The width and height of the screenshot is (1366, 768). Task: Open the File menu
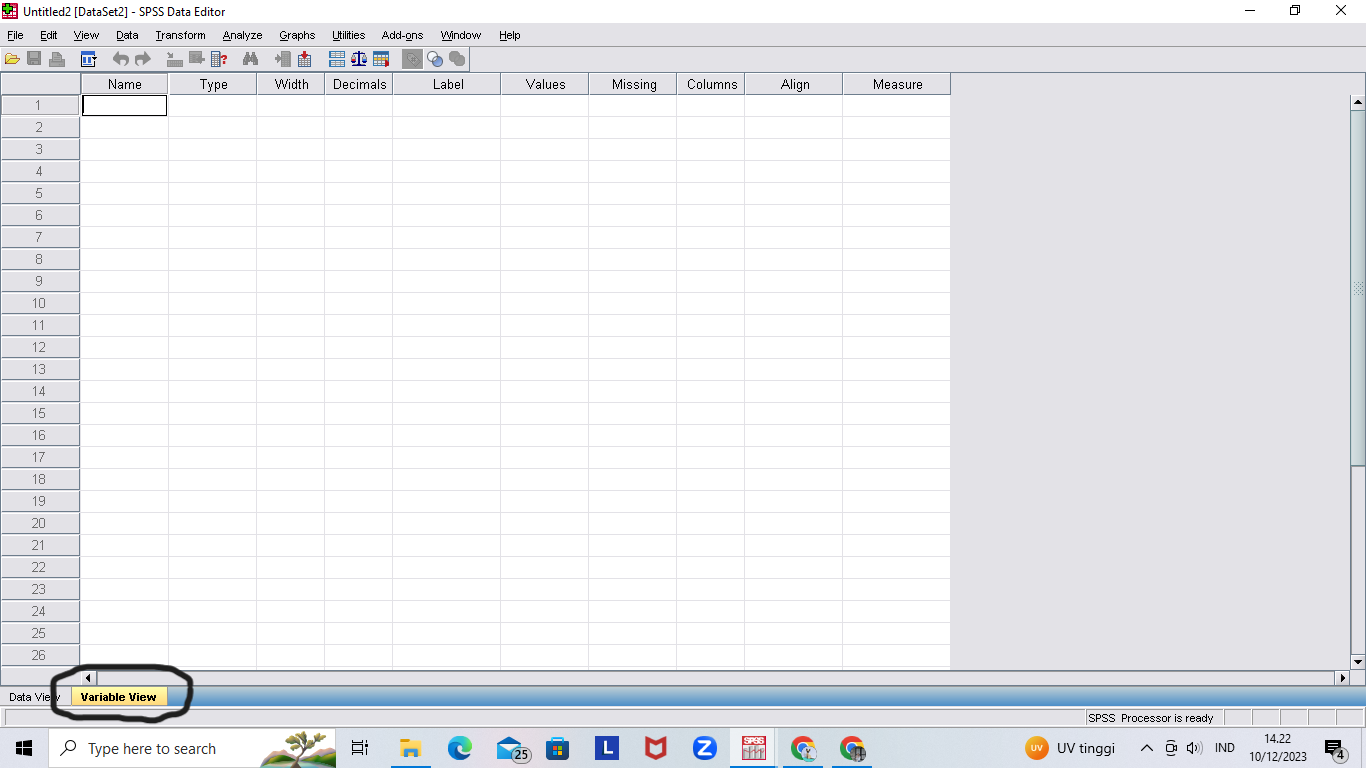click(15, 35)
